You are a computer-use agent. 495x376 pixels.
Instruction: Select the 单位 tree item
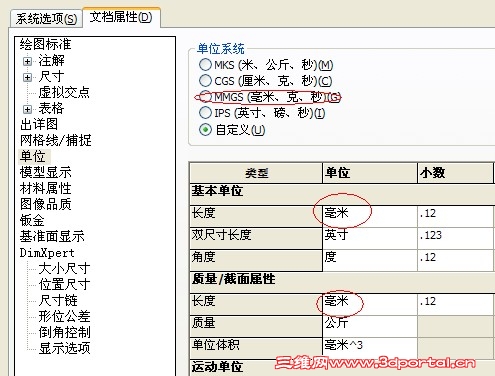click(33, 156)
